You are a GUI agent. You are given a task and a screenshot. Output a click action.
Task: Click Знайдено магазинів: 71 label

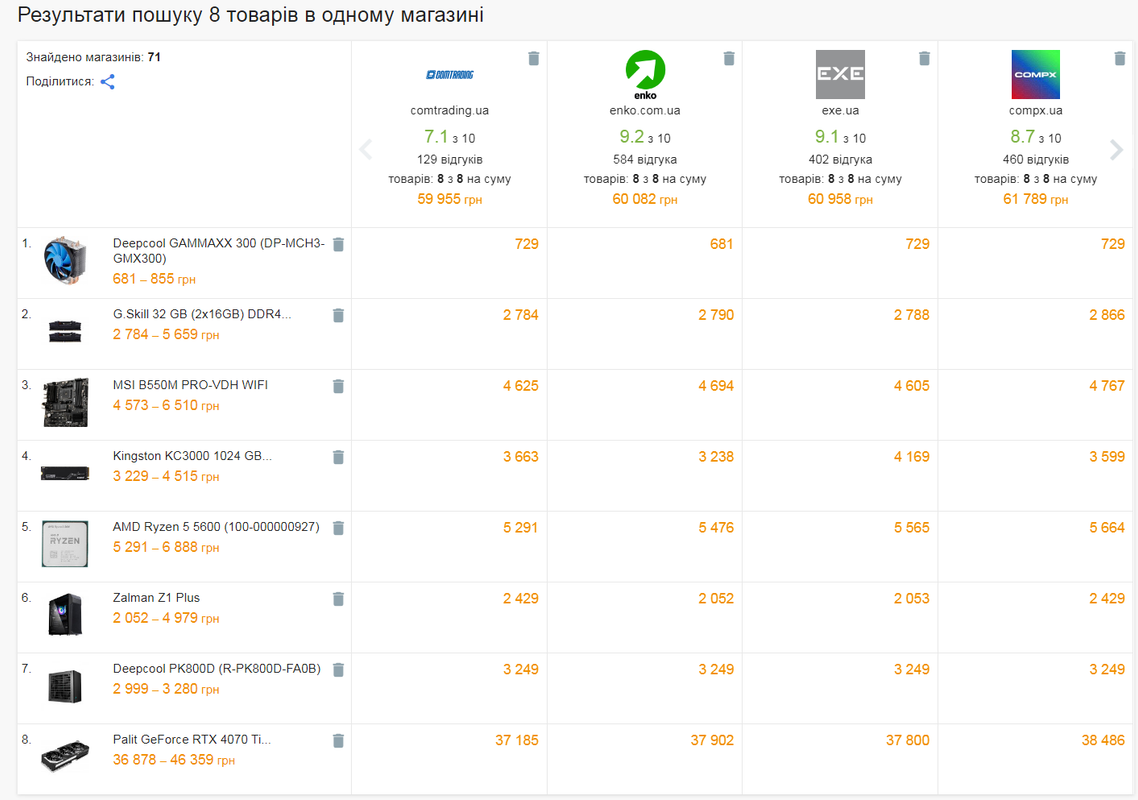coord(93,57)
